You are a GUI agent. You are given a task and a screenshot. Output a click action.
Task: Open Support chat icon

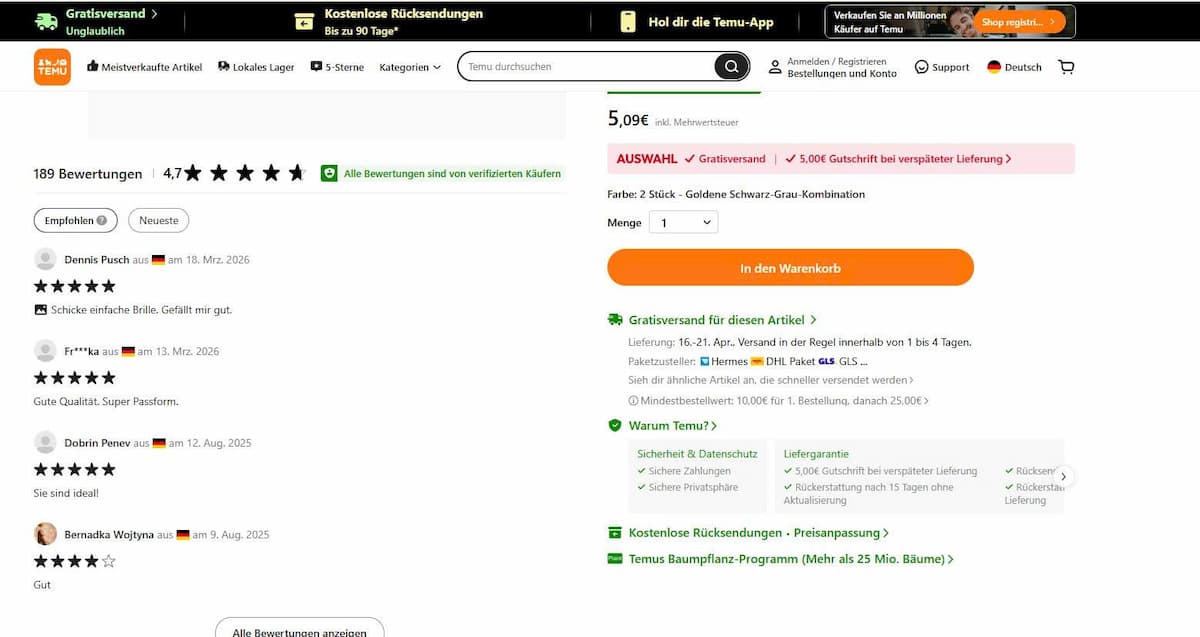pos(921,67)
